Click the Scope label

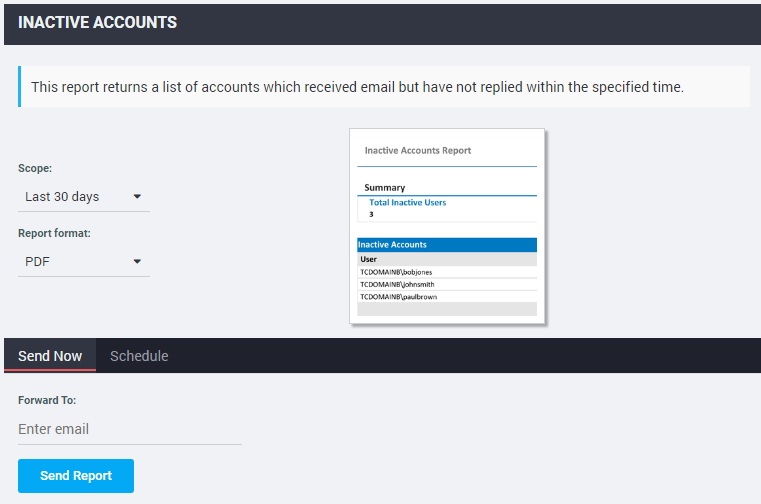tap(35, 168)
